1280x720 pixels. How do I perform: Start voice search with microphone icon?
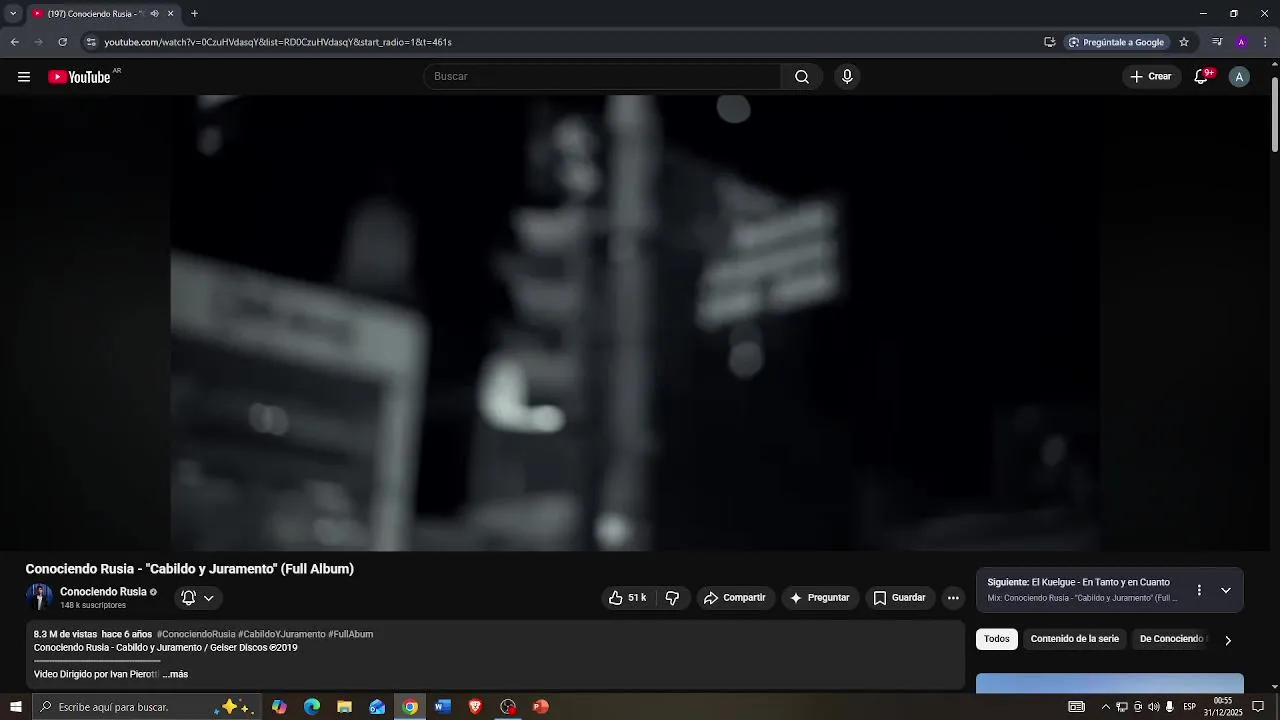pyautogui.click(x=847, y=77)
